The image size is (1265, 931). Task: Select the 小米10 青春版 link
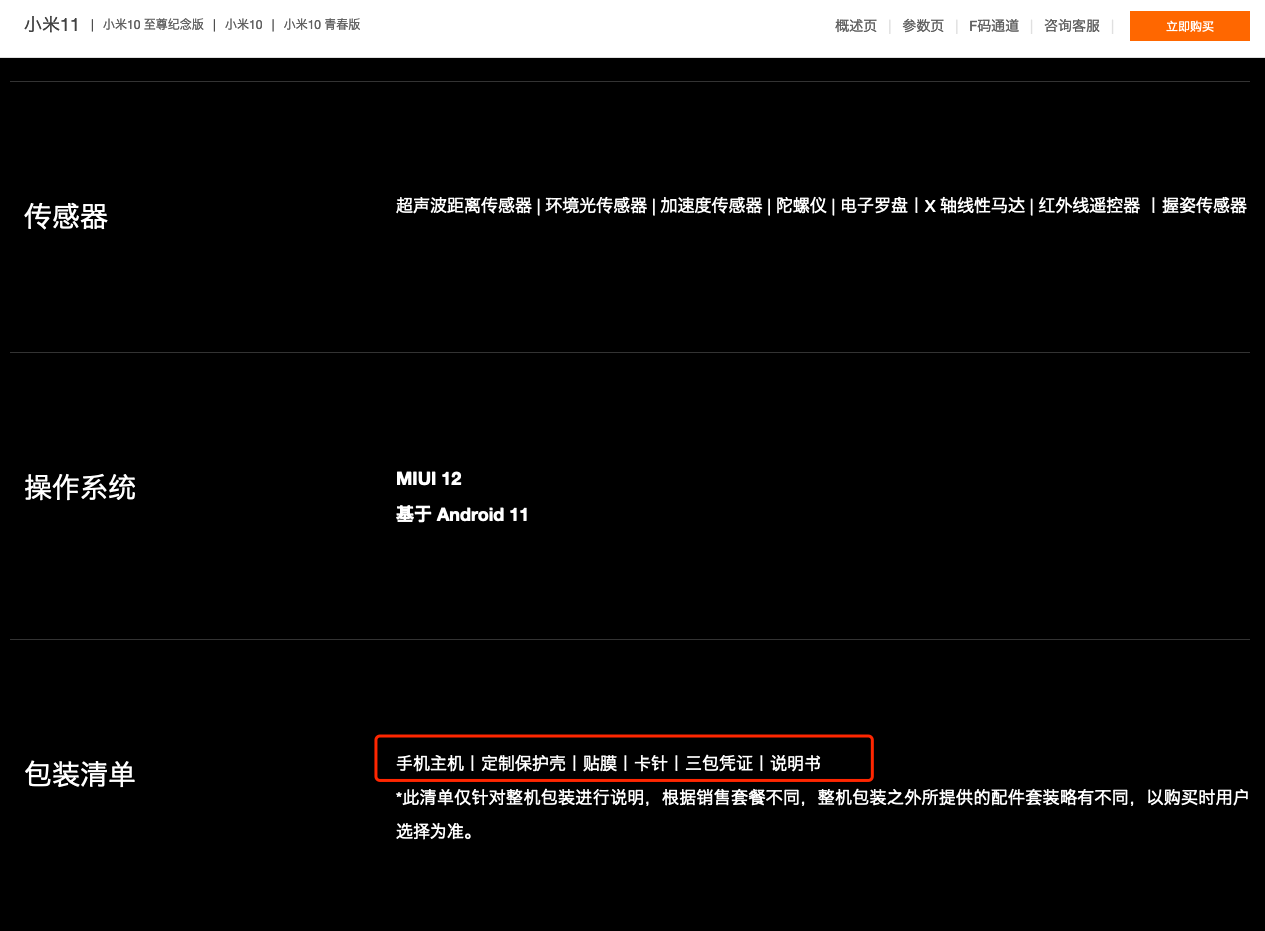[322, 24]
